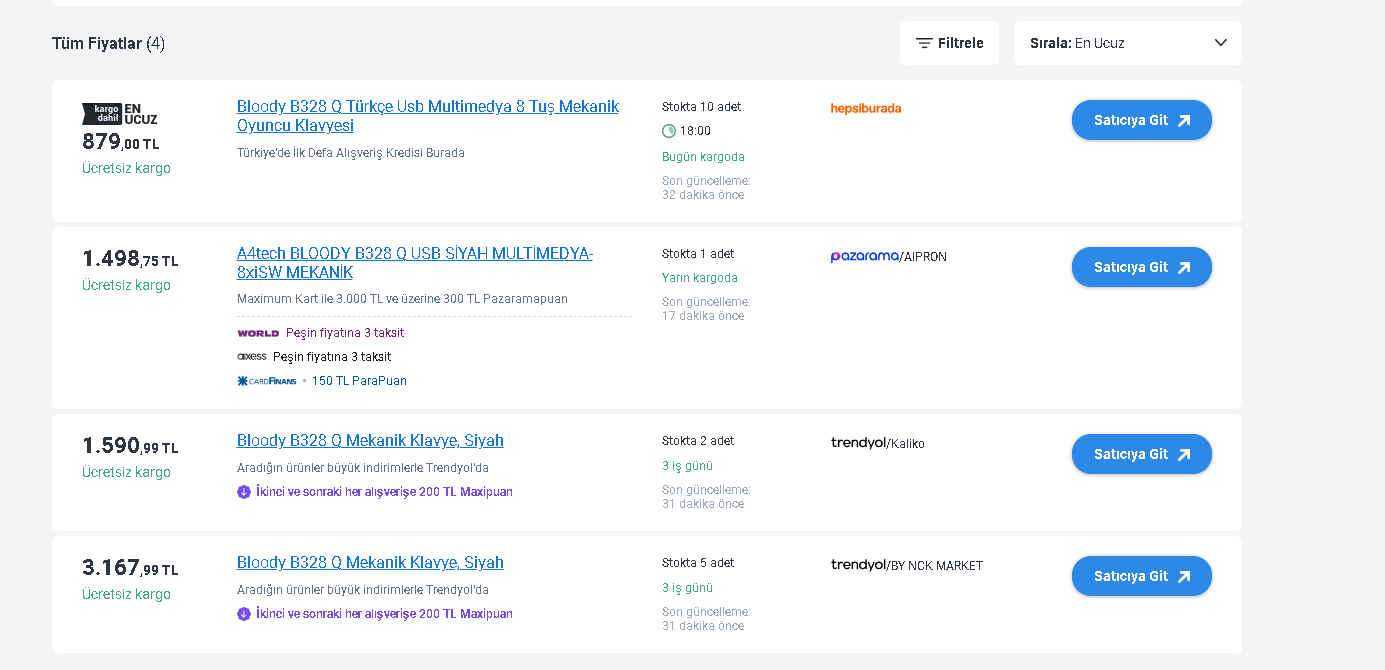Click the 3.167,99 TL price
1385x670 pixels.
tap(130, 568)
